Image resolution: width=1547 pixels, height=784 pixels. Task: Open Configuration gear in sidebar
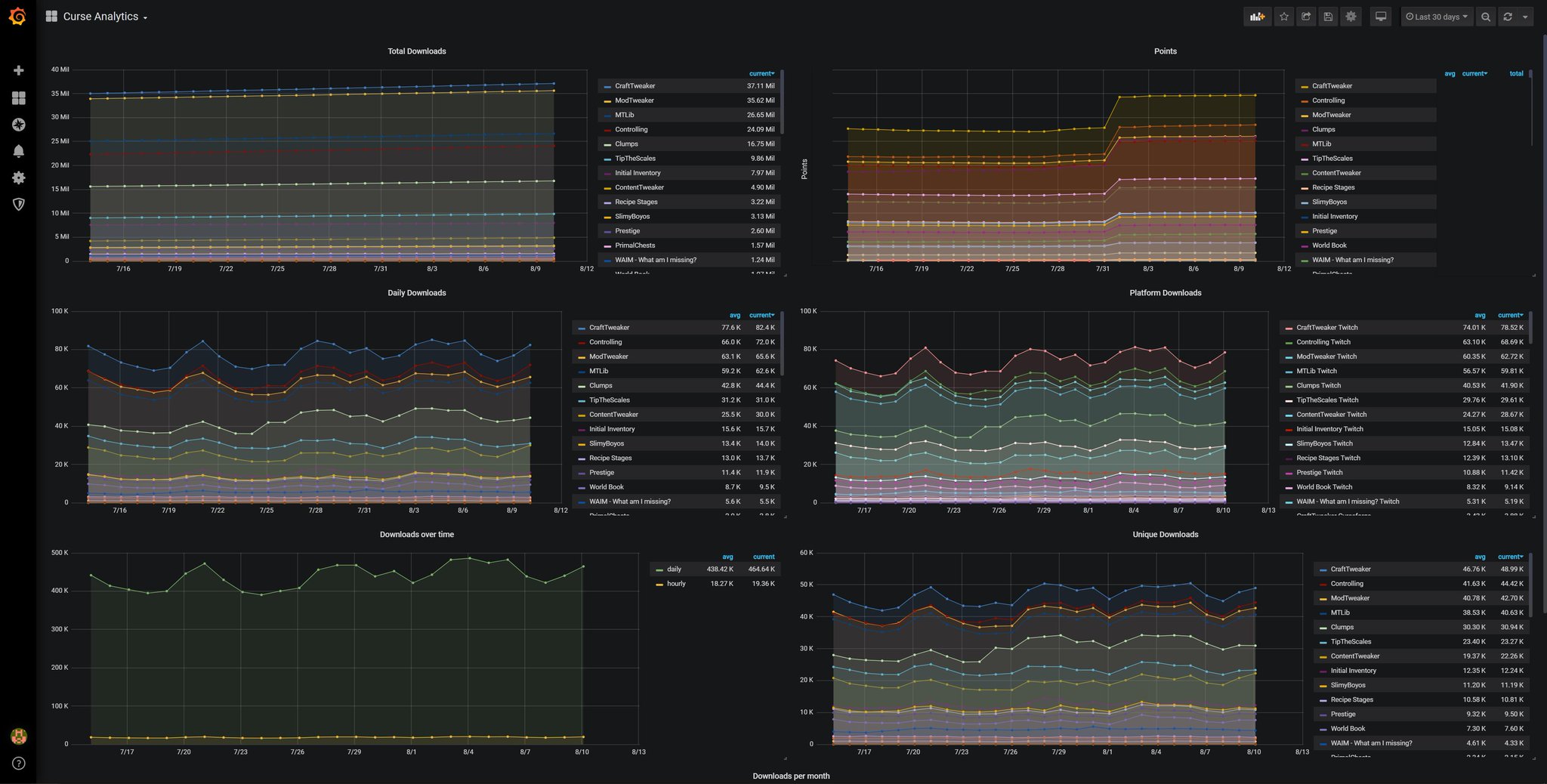point(19,177)
